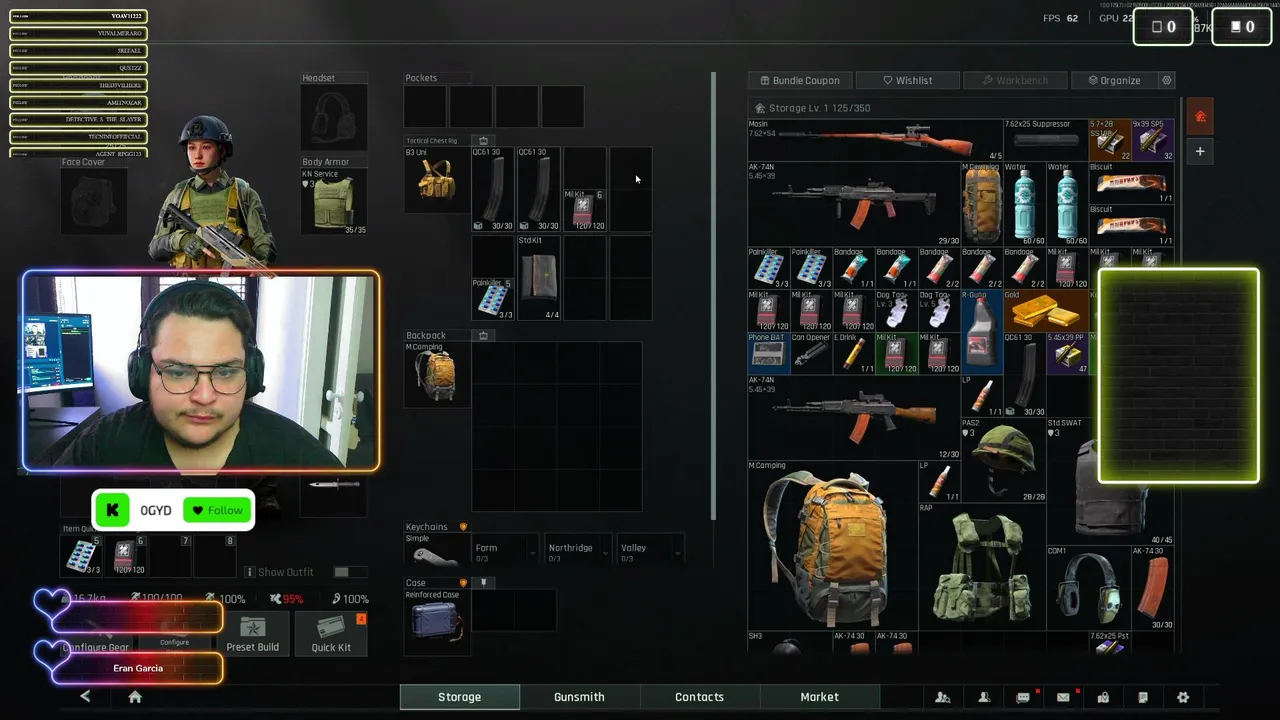Open the Workbench button

[x=1015, y=80]
